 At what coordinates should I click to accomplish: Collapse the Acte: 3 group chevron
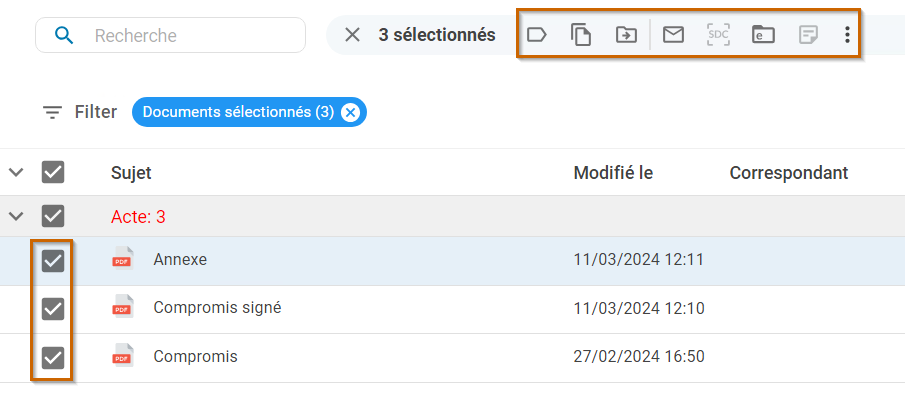[17, 216]
